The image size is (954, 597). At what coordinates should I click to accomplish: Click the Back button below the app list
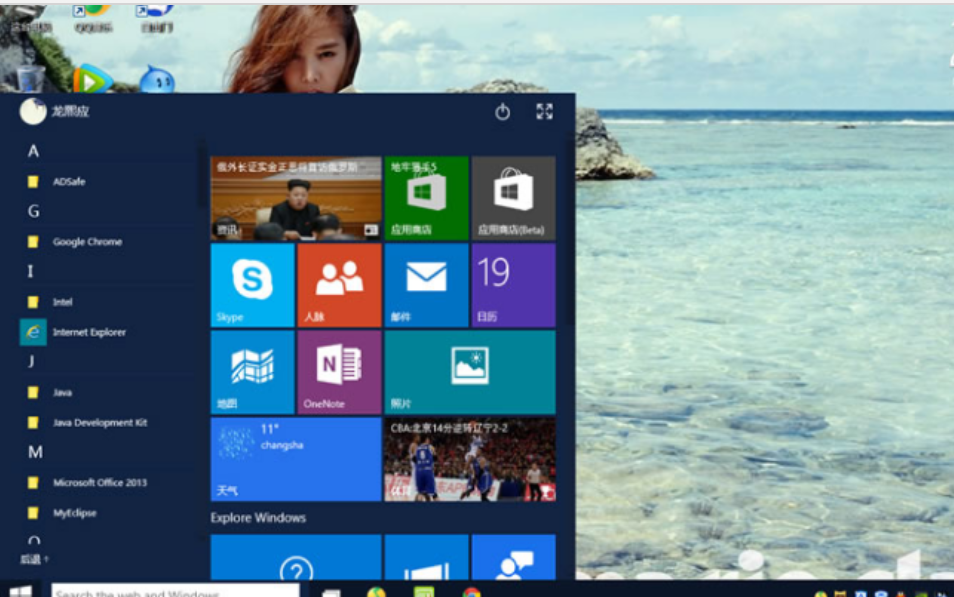[34, 559]
